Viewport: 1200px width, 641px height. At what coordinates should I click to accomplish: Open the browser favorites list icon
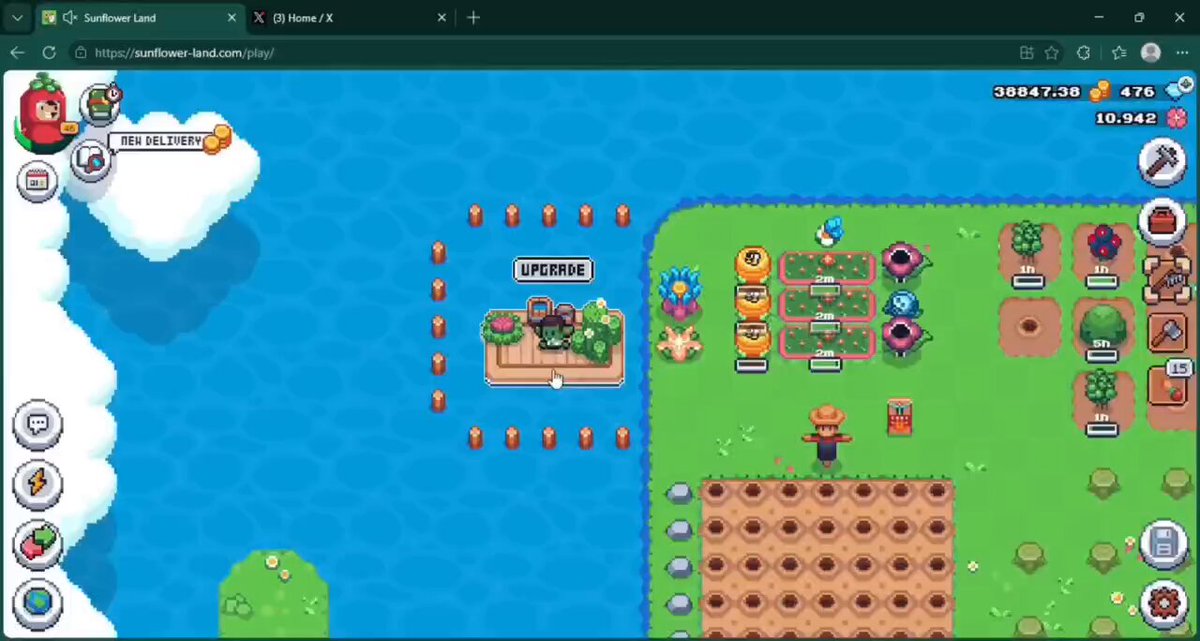pyautogui.click(x=1119, y=53)
